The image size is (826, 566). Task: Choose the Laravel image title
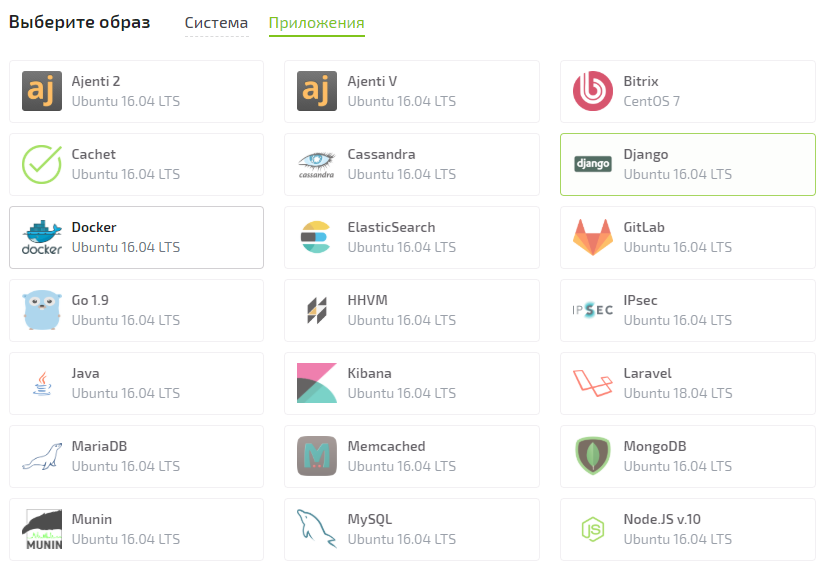pyautogui.click(x=647, y=373)
